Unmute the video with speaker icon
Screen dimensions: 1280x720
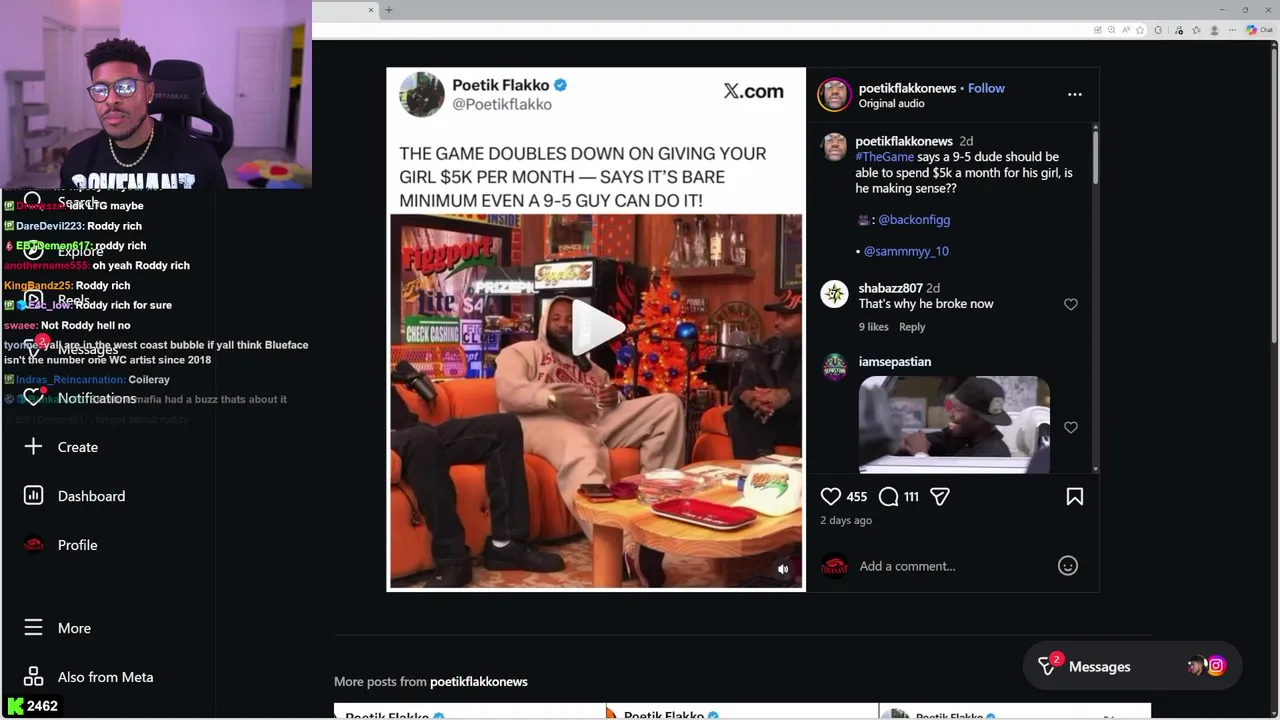(x=783, y=569)
